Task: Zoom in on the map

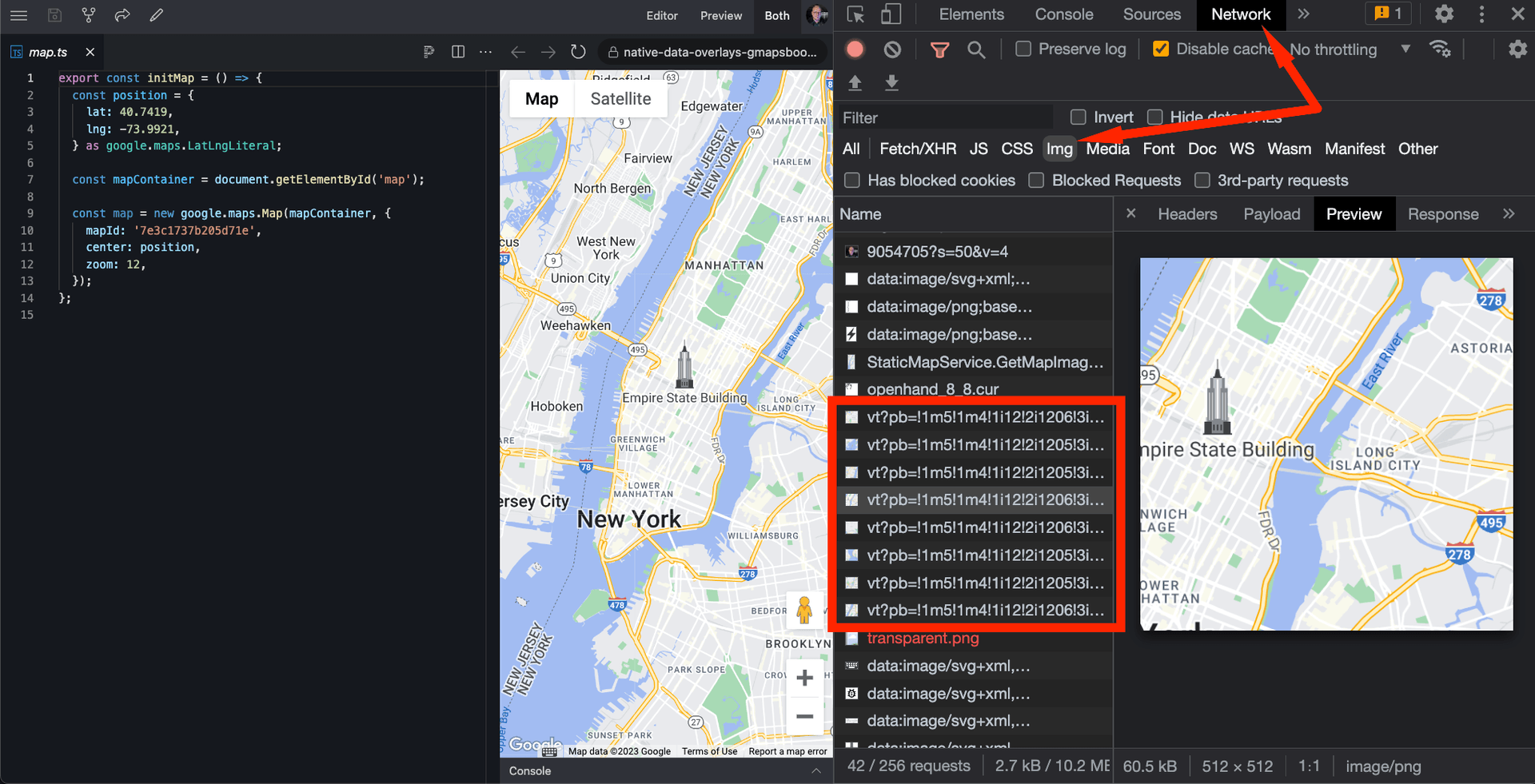Action: (x=804, y=678)
